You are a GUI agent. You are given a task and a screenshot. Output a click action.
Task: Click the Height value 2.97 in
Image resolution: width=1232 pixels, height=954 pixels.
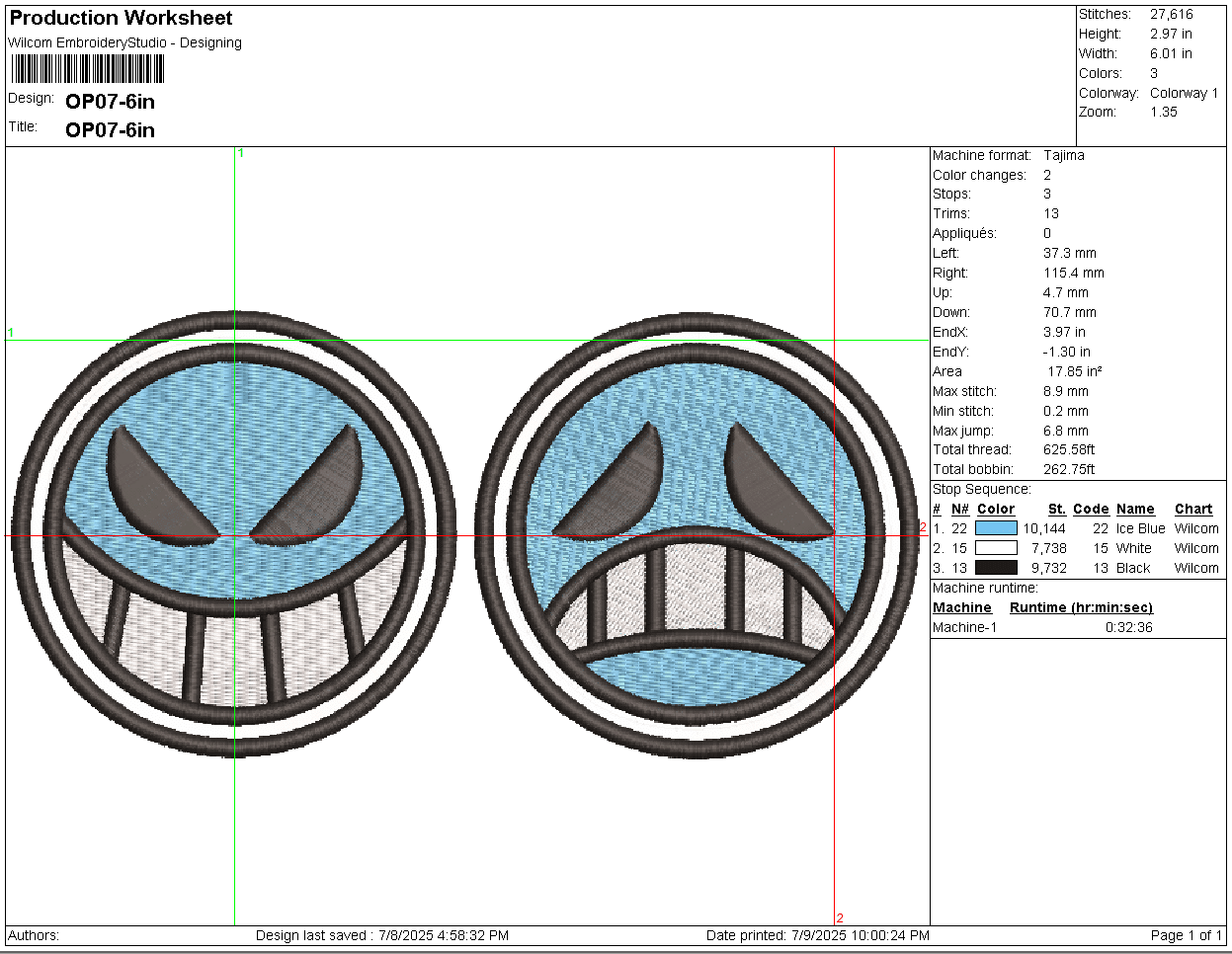point(1171,34)
